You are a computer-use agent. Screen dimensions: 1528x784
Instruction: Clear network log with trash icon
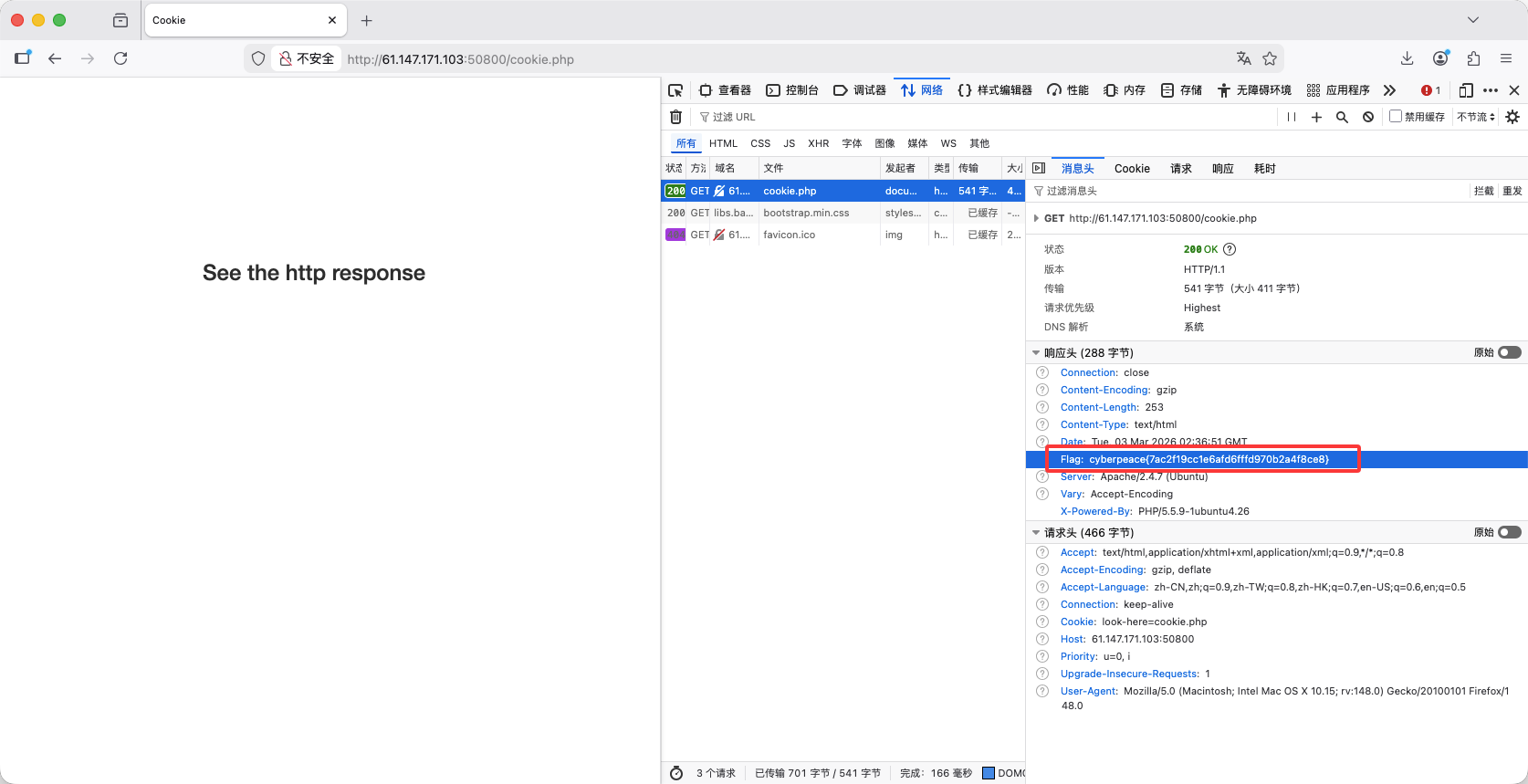[x=675, y=117]
